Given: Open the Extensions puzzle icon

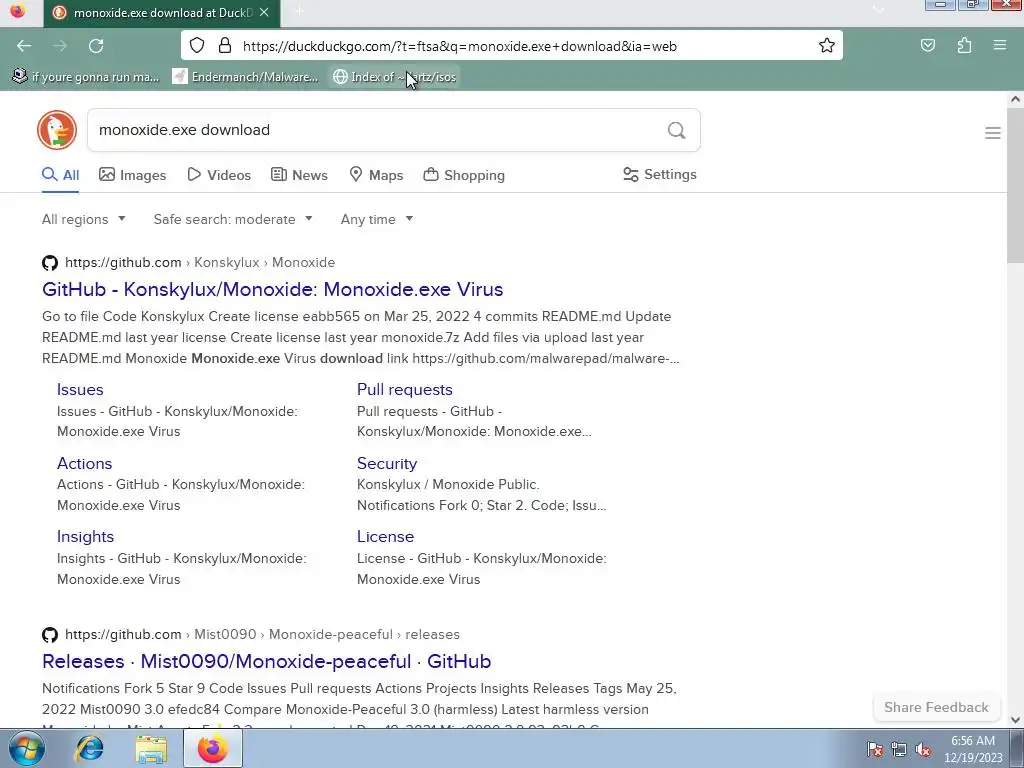Looking at the screenshot, I should click(964, 46).
